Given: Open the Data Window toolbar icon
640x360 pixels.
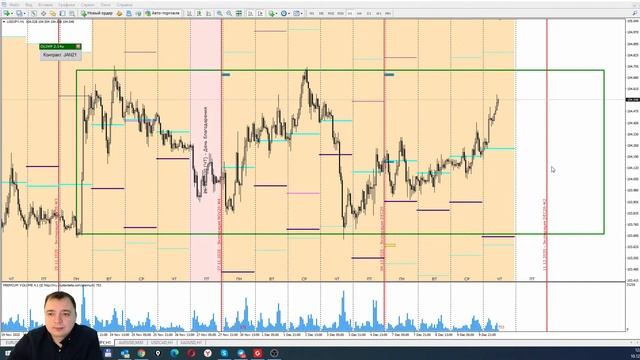Looking at the screenshot, I should tap(43, 13).
